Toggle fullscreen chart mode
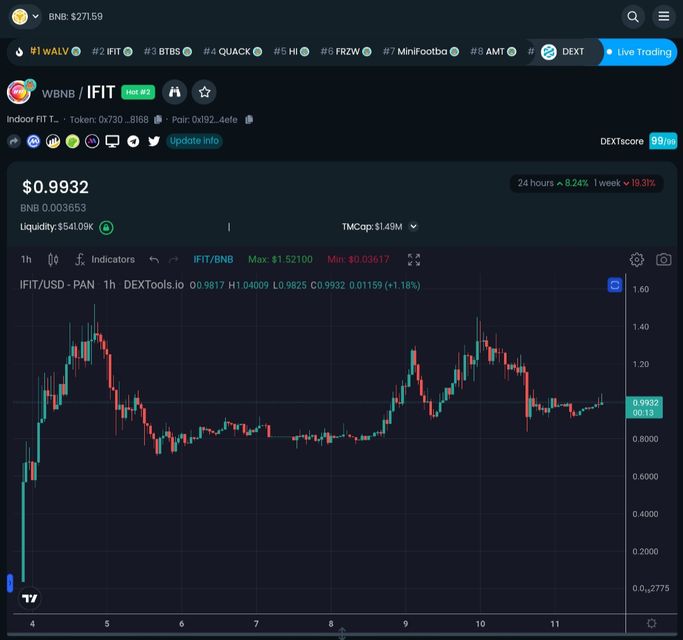This screenshot has width=683, height=640. pyautogui.click(x=414, y=260)
